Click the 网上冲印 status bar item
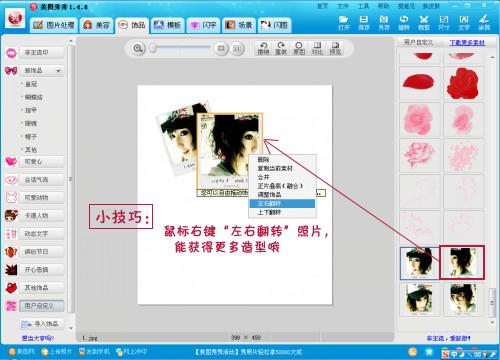Image resolution: width=500 pixels, height=360 pixels. pyautogui.click(x=131, y=351)
